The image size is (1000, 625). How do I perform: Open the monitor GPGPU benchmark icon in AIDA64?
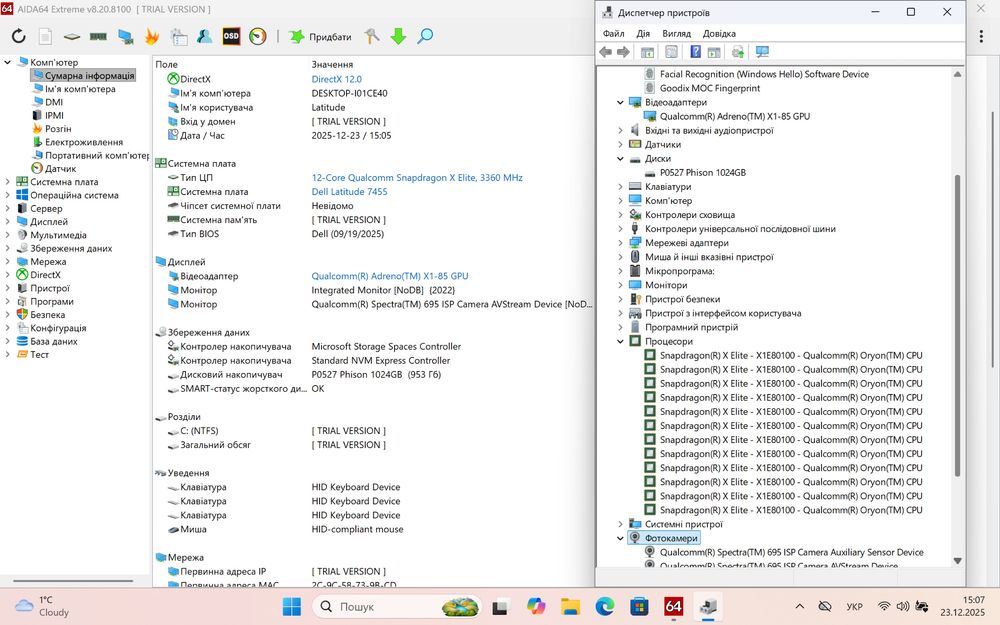click(126, 36)
